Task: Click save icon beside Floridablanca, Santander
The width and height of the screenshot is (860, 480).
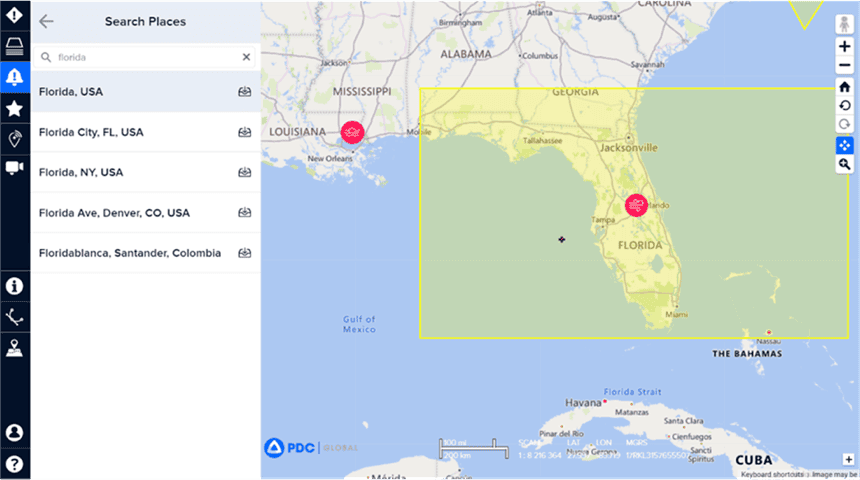Action: point(245,253)
